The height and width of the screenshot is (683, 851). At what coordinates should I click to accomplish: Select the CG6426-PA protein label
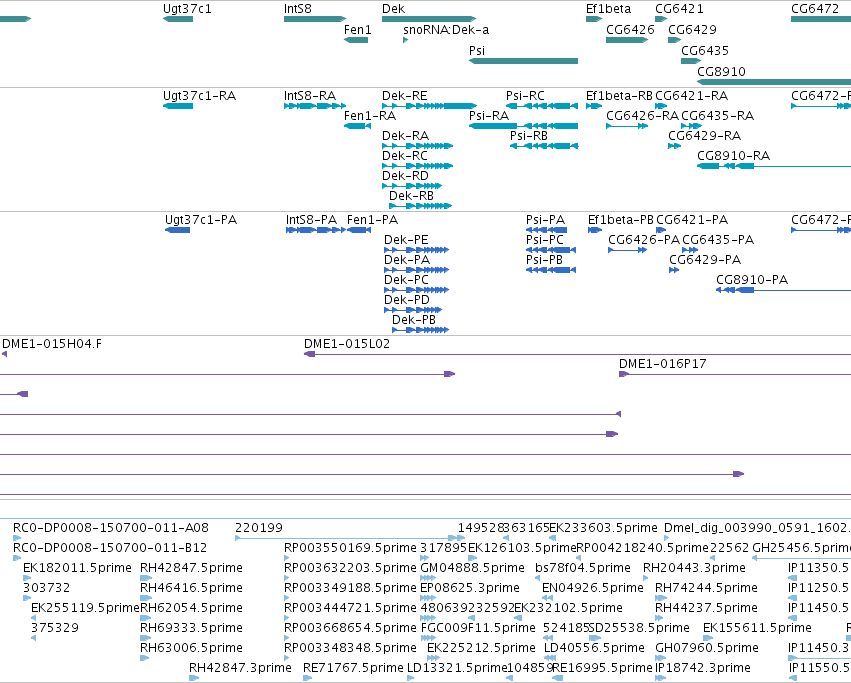[x=644, y=239]
